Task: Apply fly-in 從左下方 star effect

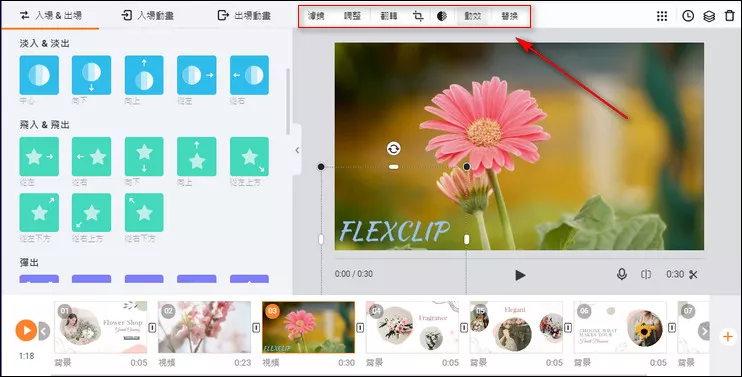Action: (39, 213)
